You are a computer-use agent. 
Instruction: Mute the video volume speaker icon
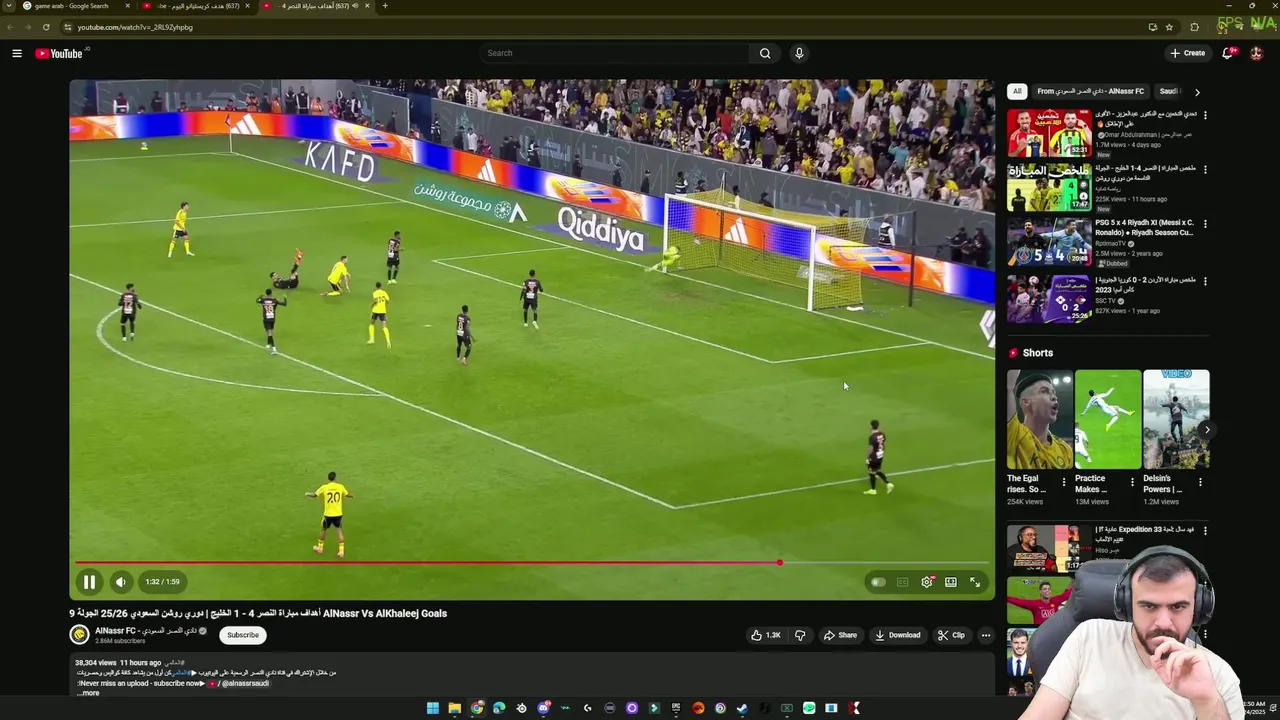(x=120, y=582)
